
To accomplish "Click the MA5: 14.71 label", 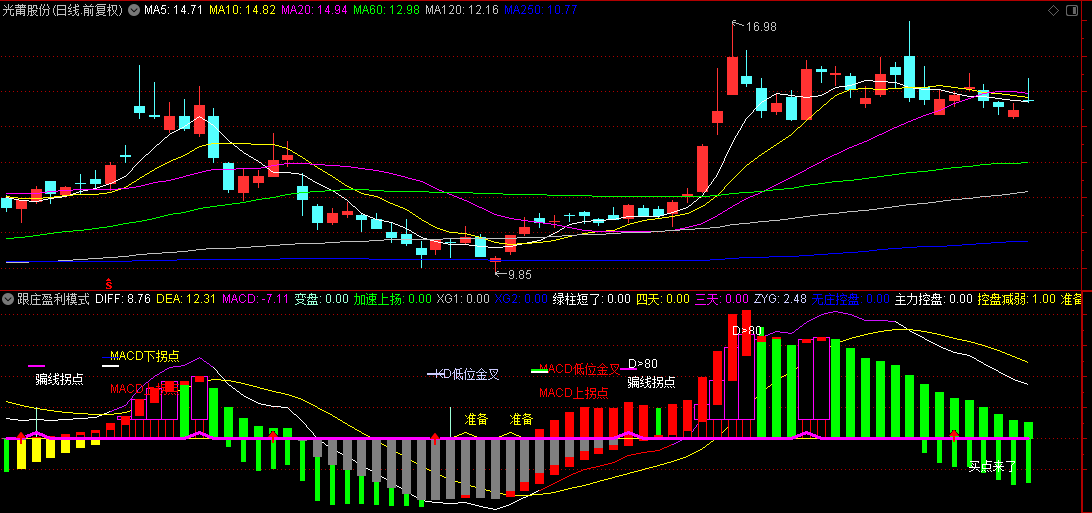I will [x=171, y=10].
